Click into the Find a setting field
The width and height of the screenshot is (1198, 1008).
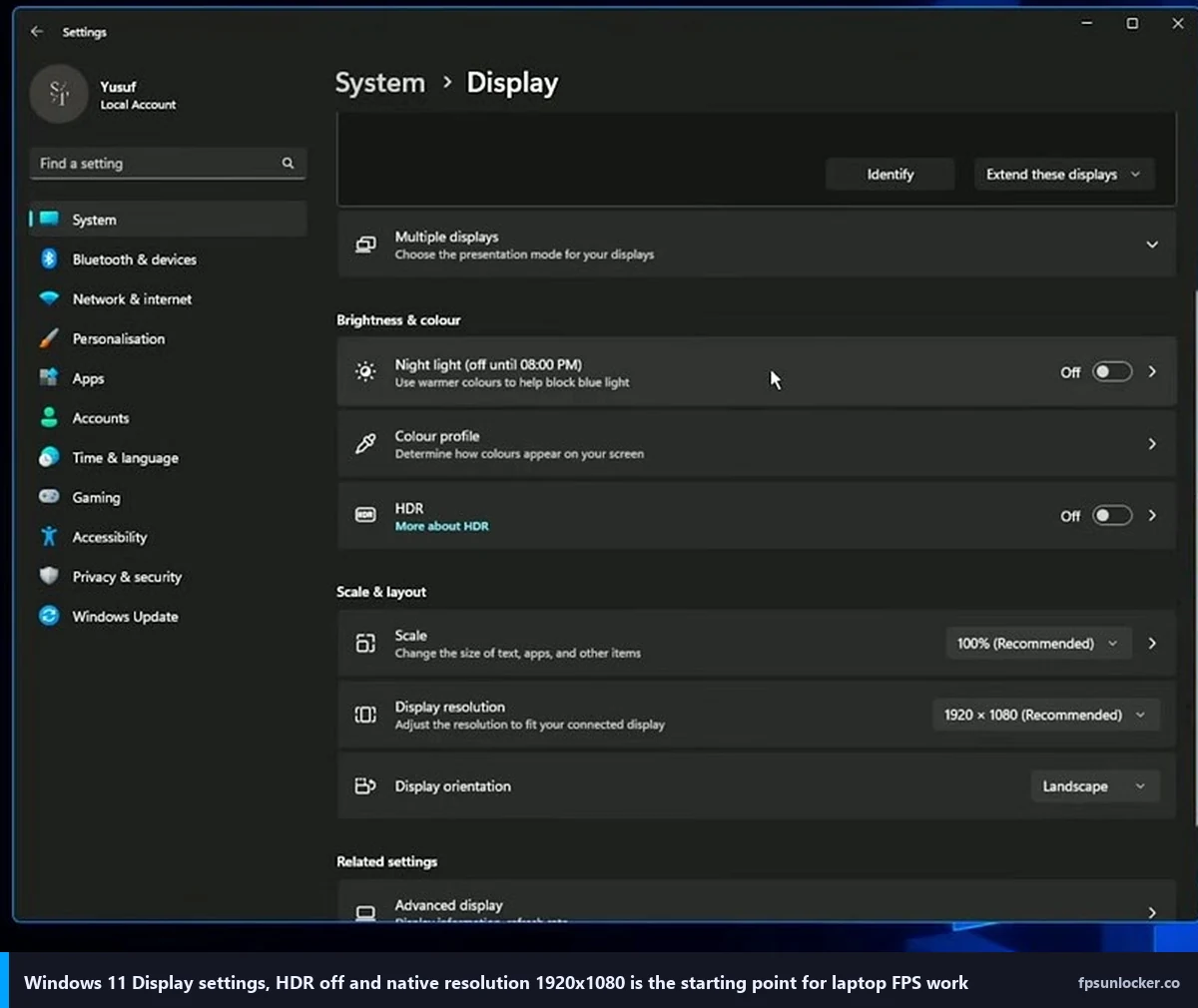[168, 163]
